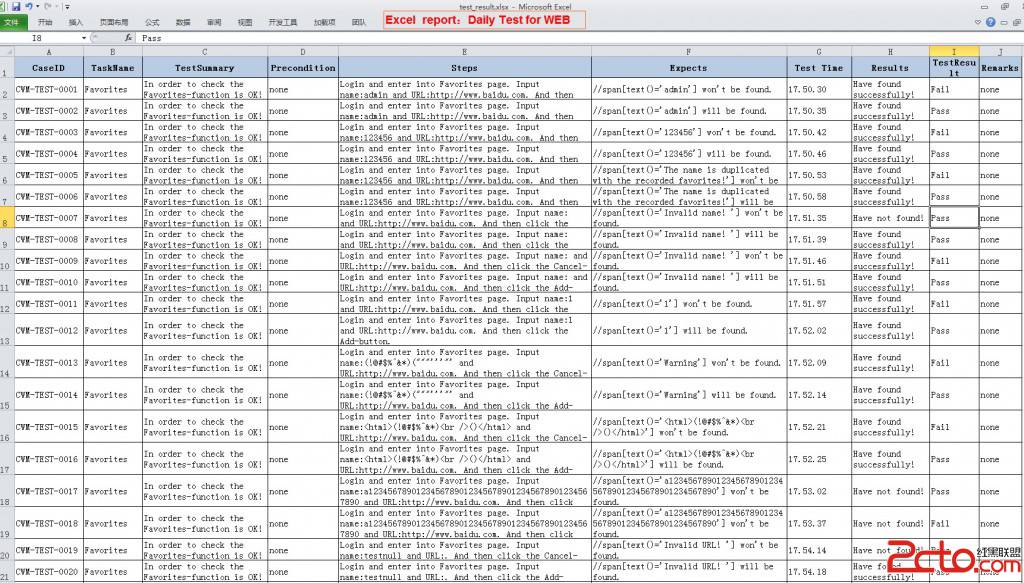Select Steps cell for CVM-TEST-0015
The width and height of the screenshot is (1024, 583).
click(464, 427)
